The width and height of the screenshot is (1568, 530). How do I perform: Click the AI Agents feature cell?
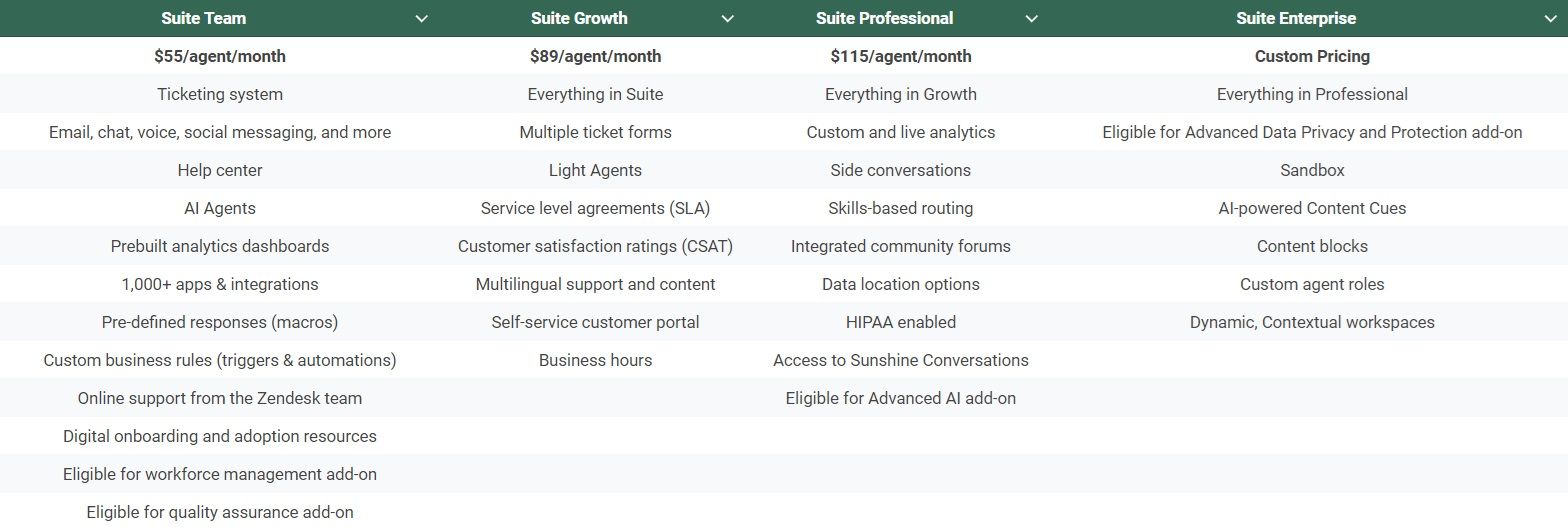220,208
